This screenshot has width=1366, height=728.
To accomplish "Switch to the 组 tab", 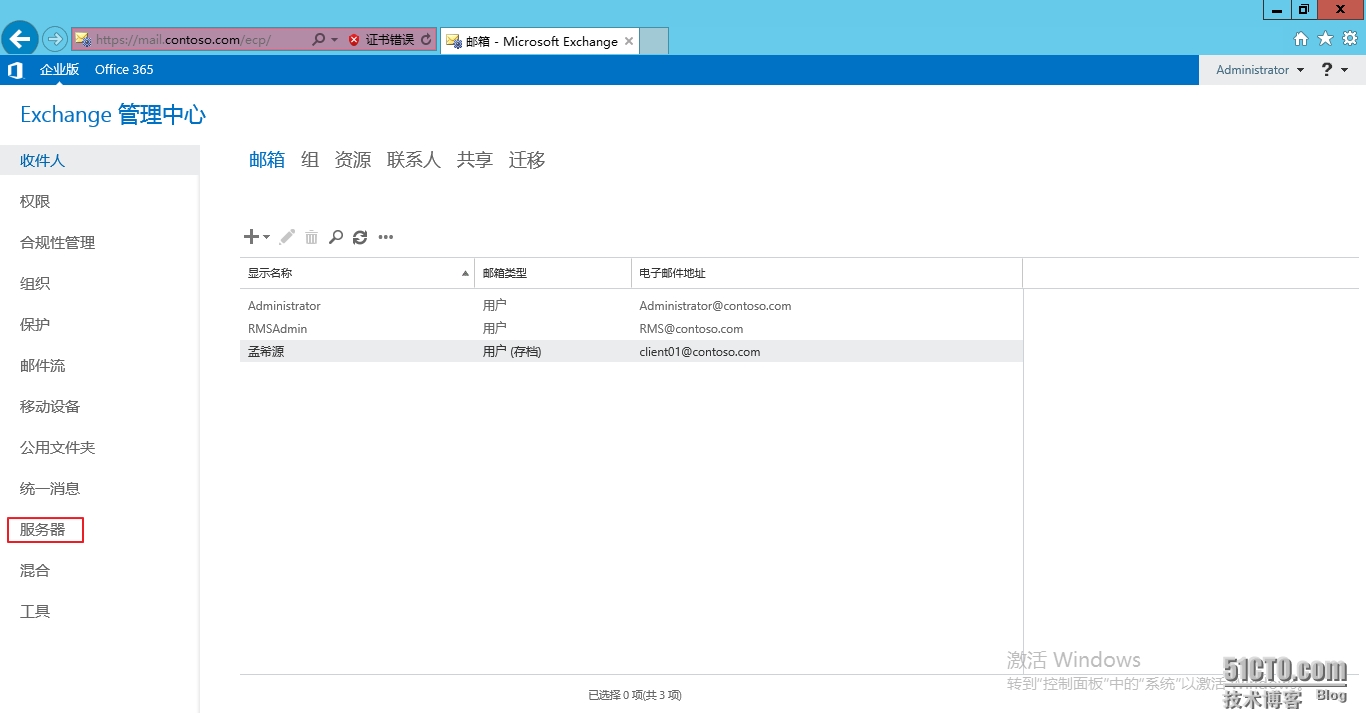I will click(x=310, y=160).
